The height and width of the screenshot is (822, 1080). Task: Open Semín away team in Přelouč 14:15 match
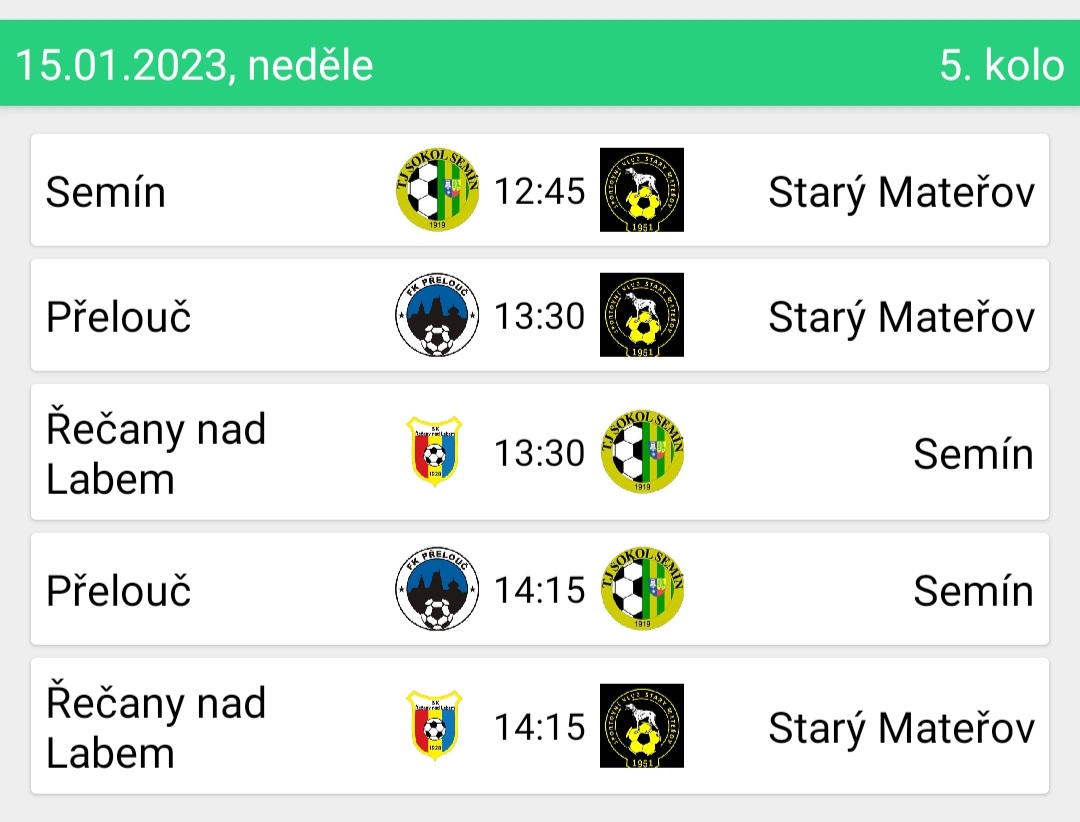(x=974, y=590)
